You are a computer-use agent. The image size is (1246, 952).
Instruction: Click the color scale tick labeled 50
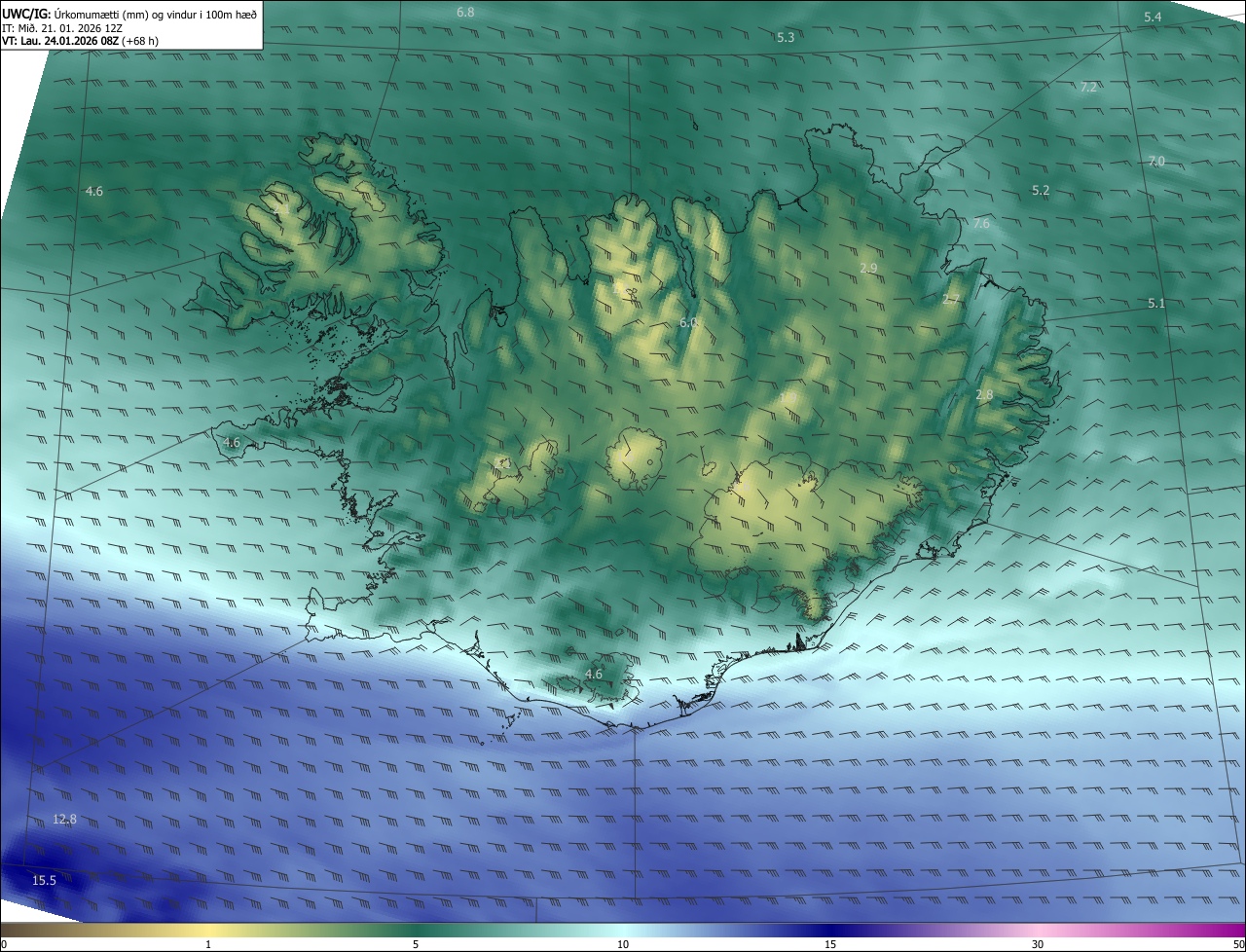pos(1238,944)
